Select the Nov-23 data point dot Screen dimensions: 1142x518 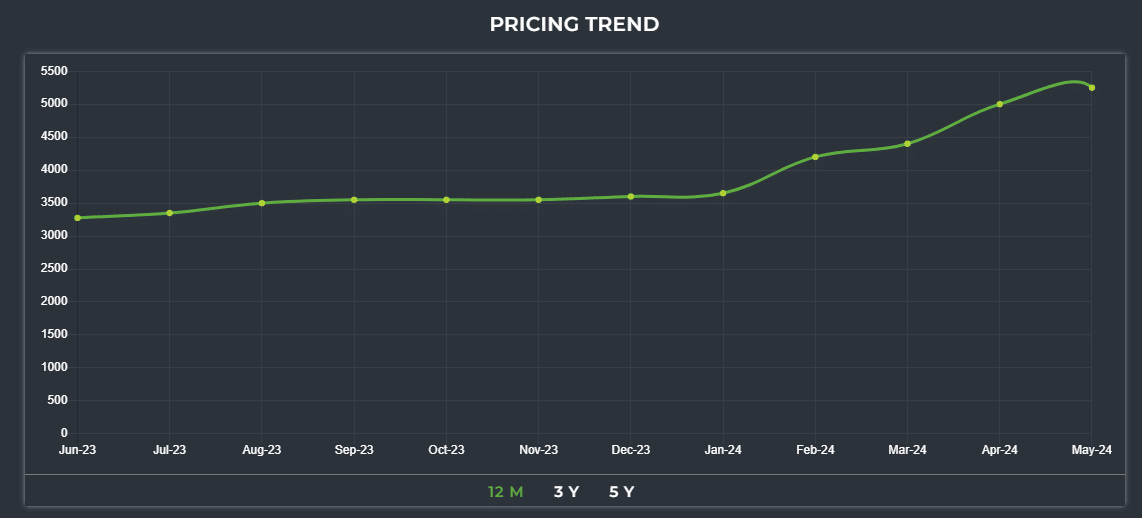[x=539, y=200]
